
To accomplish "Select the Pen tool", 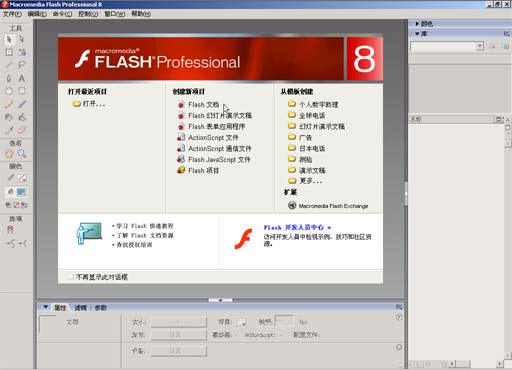I will pyautogui.click(x=9, y=78).
